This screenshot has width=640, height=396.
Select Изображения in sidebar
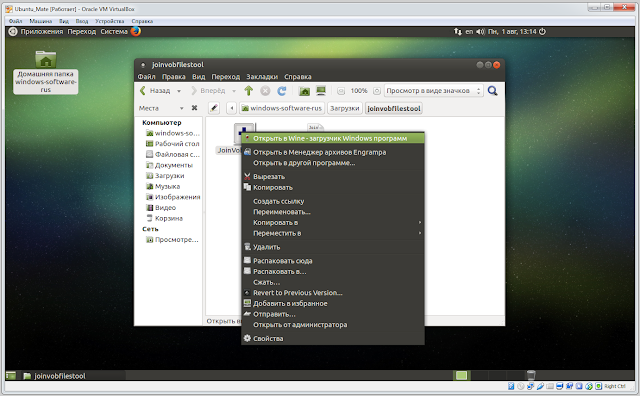point(173,197)
